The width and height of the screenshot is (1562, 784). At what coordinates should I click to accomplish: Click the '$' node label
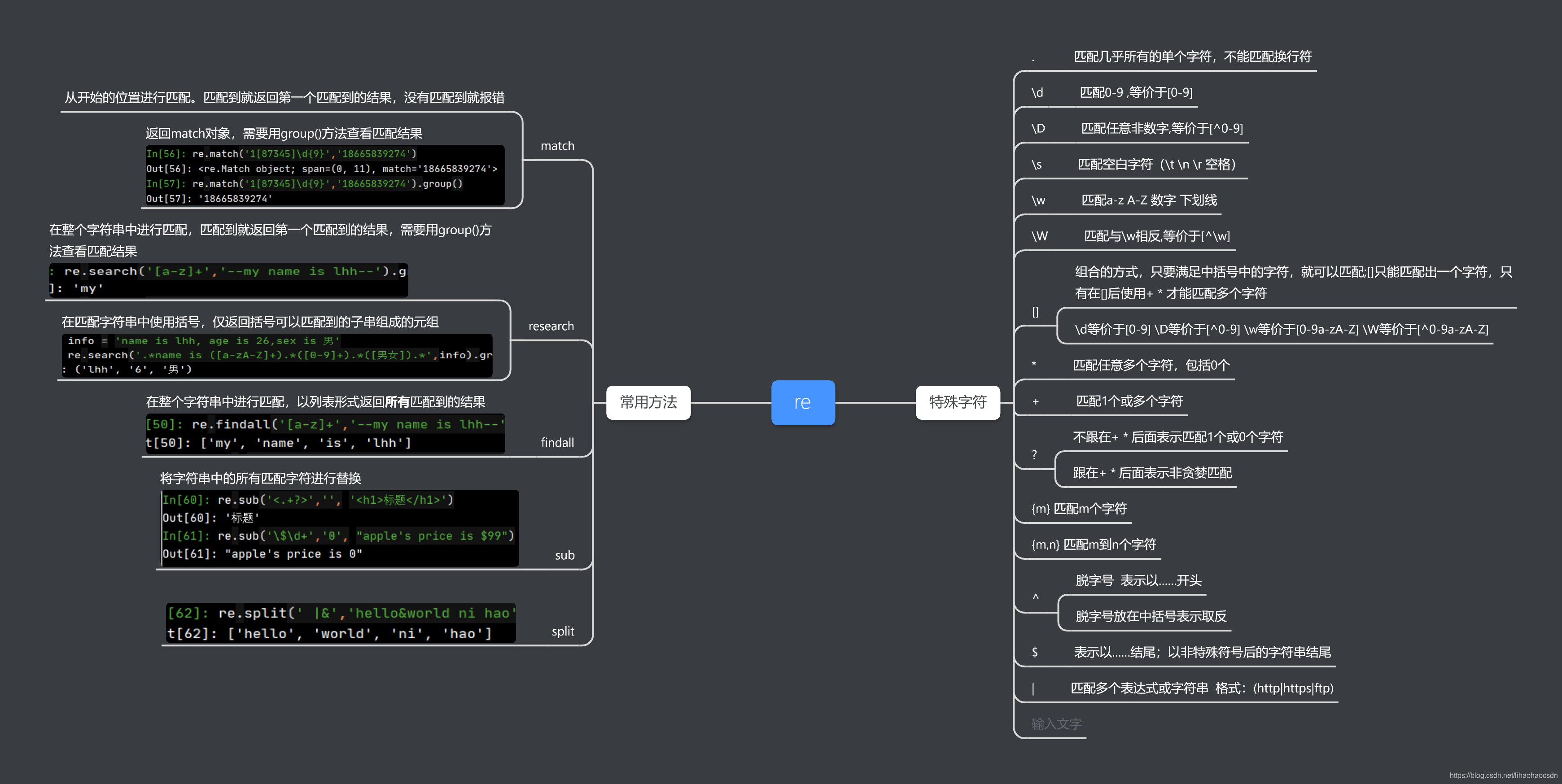1035,652
